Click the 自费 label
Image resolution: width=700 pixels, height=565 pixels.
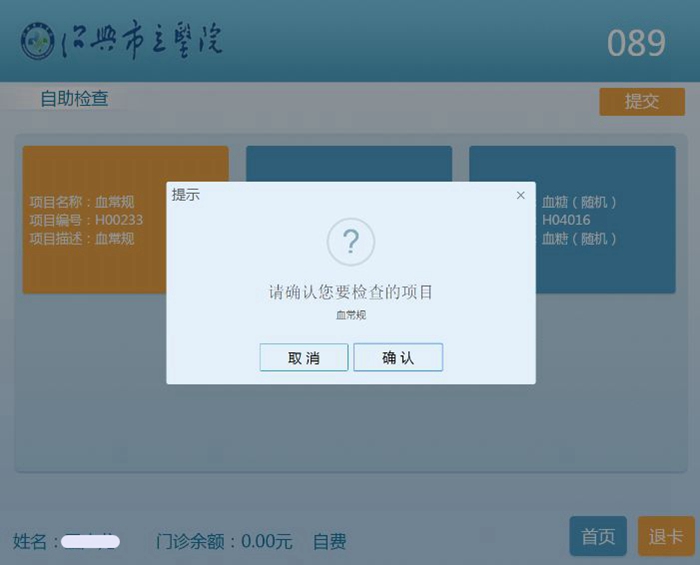(329, 541)
